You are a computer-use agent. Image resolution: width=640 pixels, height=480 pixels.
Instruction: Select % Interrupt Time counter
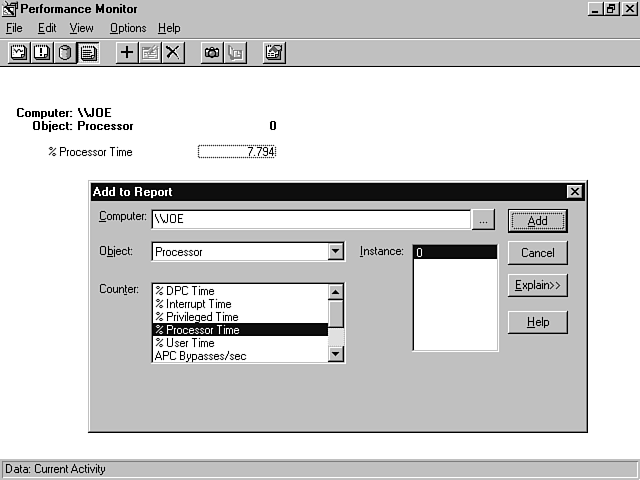(x=193, y=304)
